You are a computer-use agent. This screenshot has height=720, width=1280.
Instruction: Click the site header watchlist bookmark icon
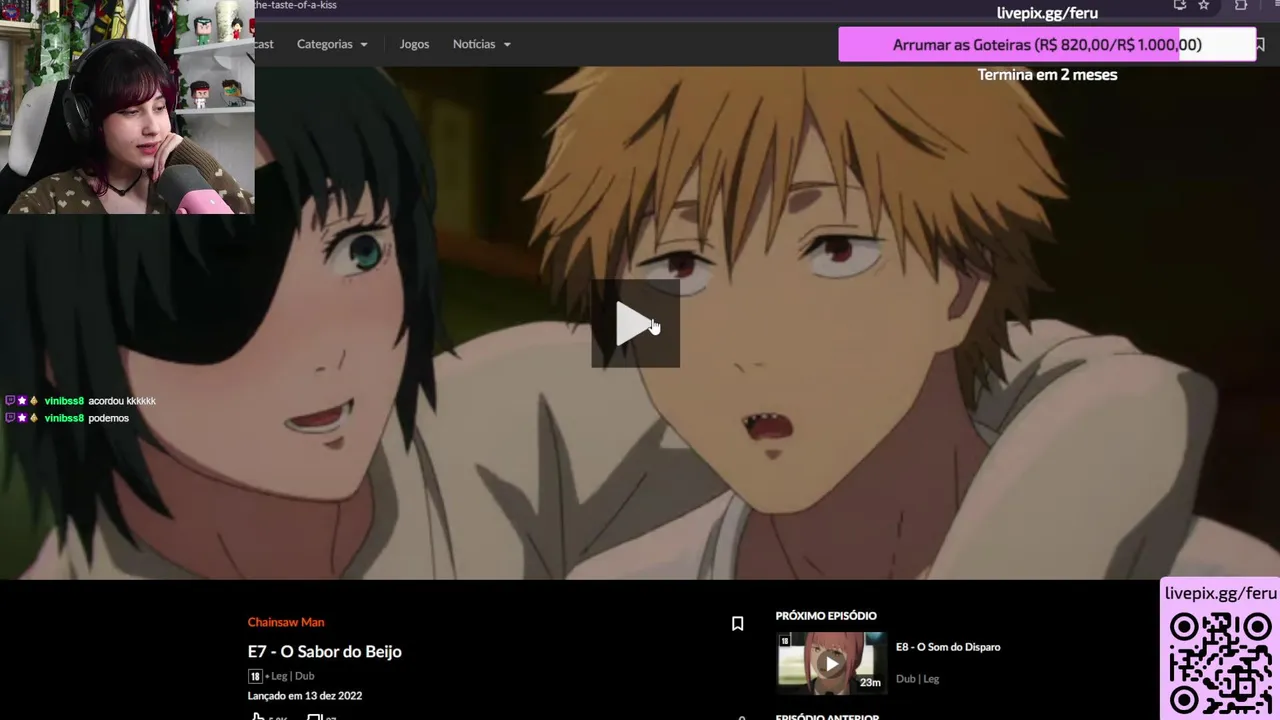[1260, 44]
